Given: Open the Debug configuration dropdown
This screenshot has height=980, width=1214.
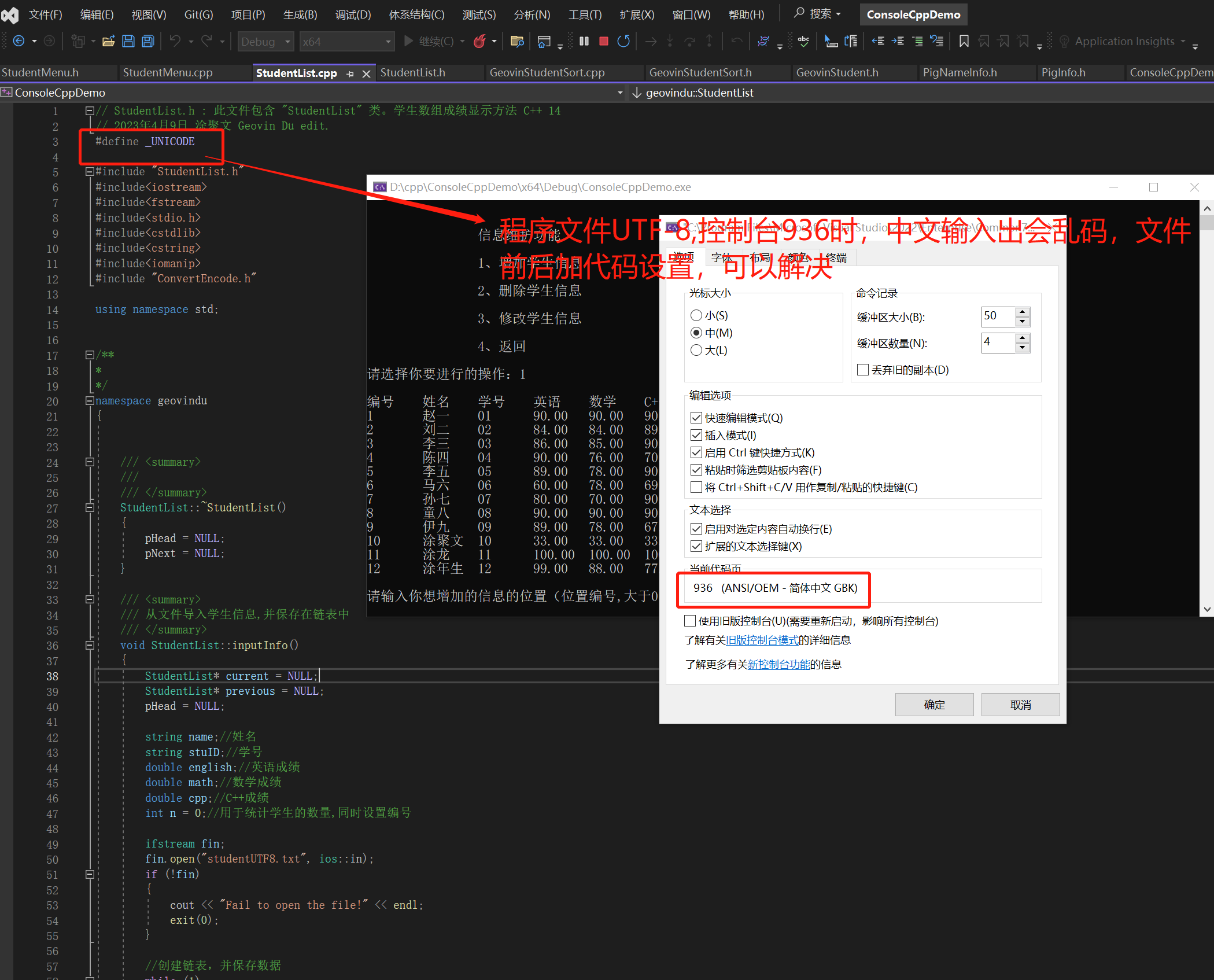Looking at the screenshot, I should point(265,42).
